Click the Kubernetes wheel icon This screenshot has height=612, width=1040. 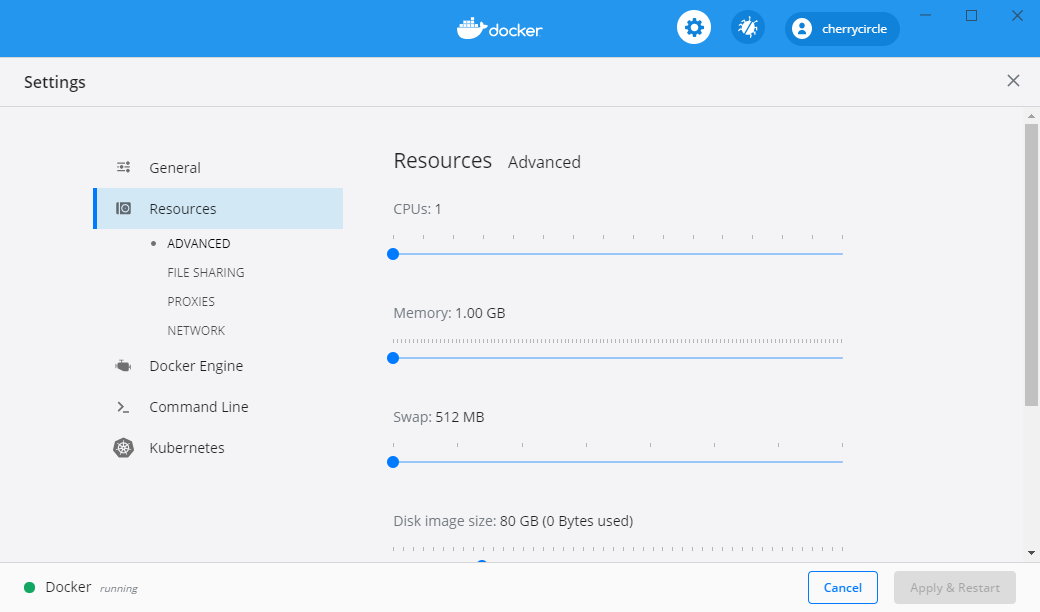(x=123, y=448)
